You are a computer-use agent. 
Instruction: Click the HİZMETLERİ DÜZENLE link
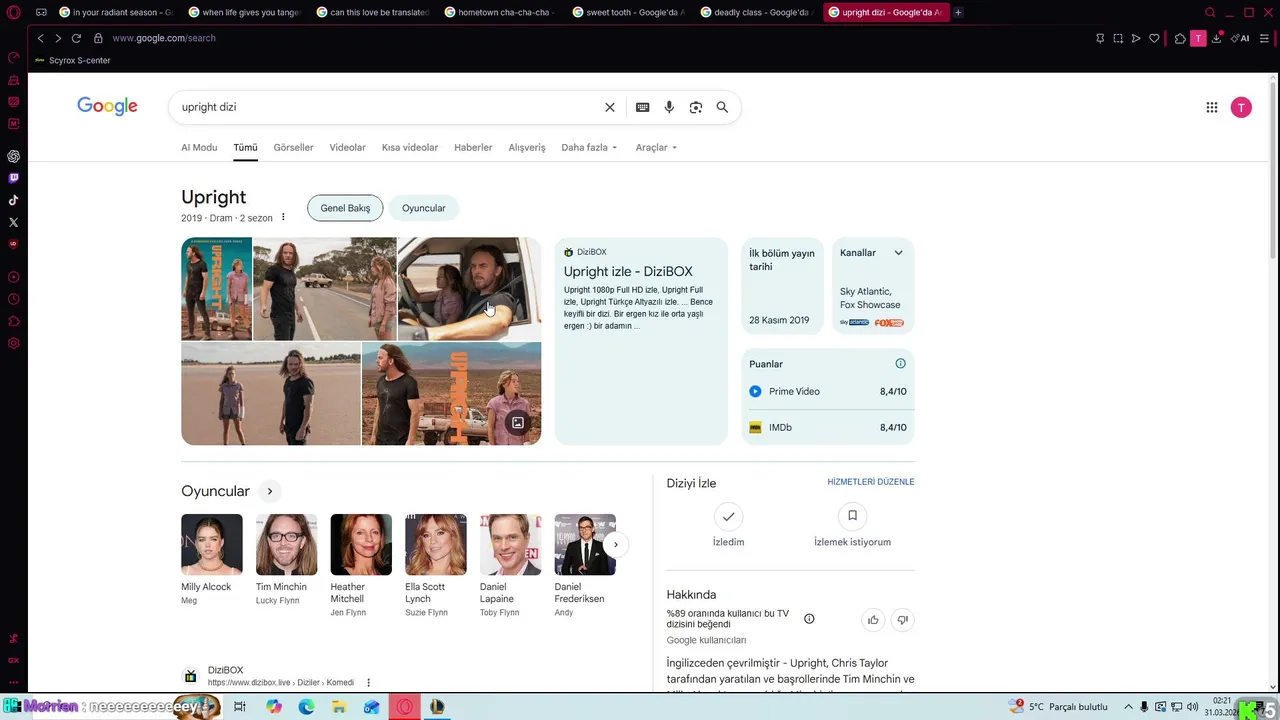tap(871, 482)
